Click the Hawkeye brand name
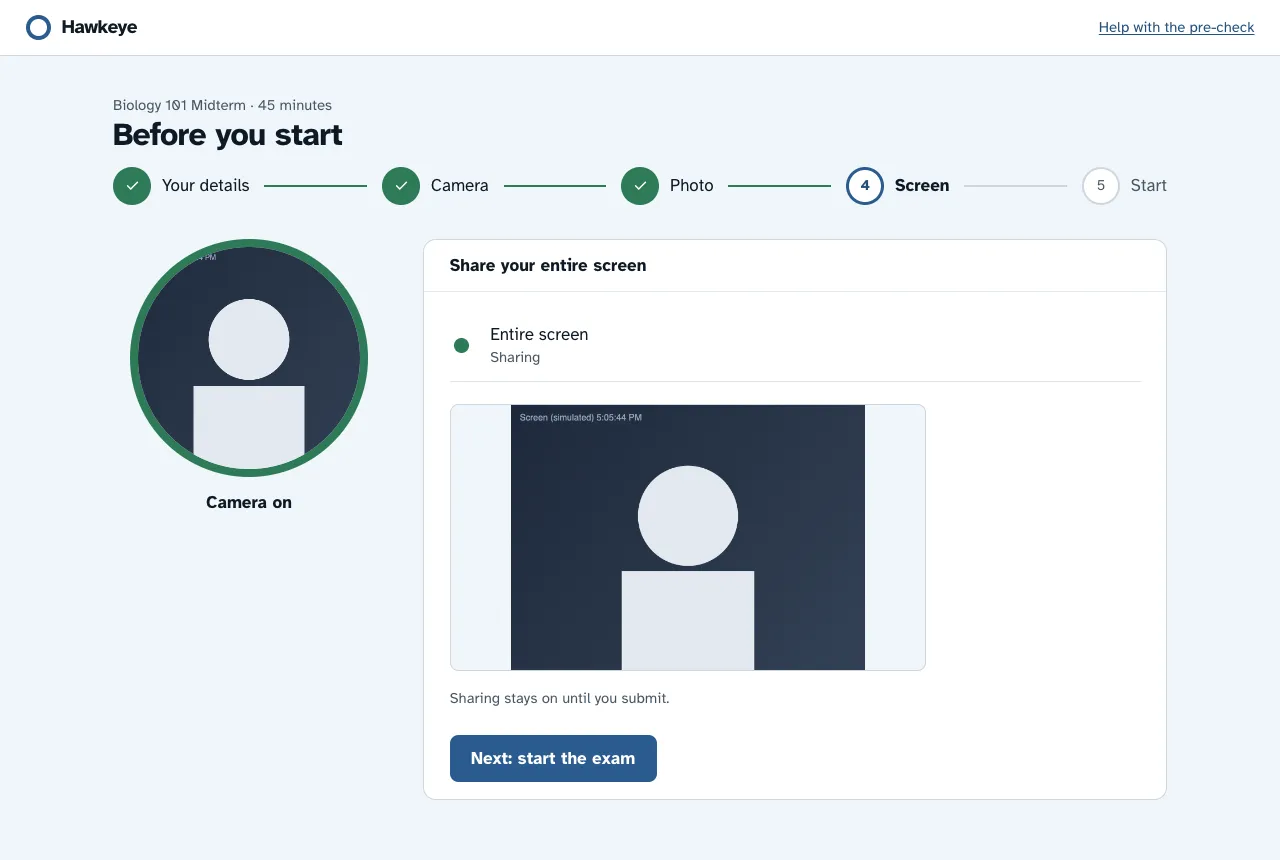The height and width of the screenshot is (860, 1280). (x=99, y=28)
